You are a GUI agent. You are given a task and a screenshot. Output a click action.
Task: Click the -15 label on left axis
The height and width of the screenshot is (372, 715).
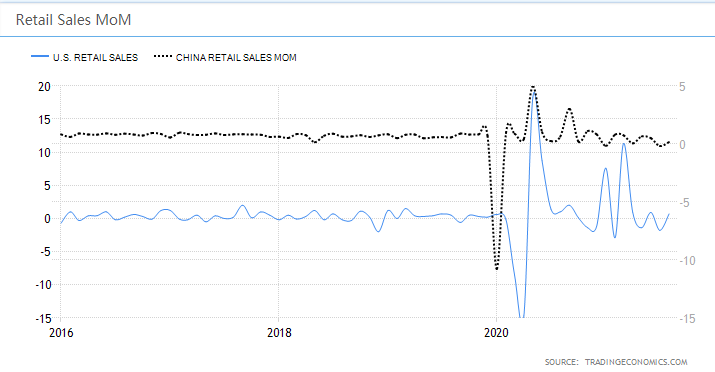[x=41, y=319]
